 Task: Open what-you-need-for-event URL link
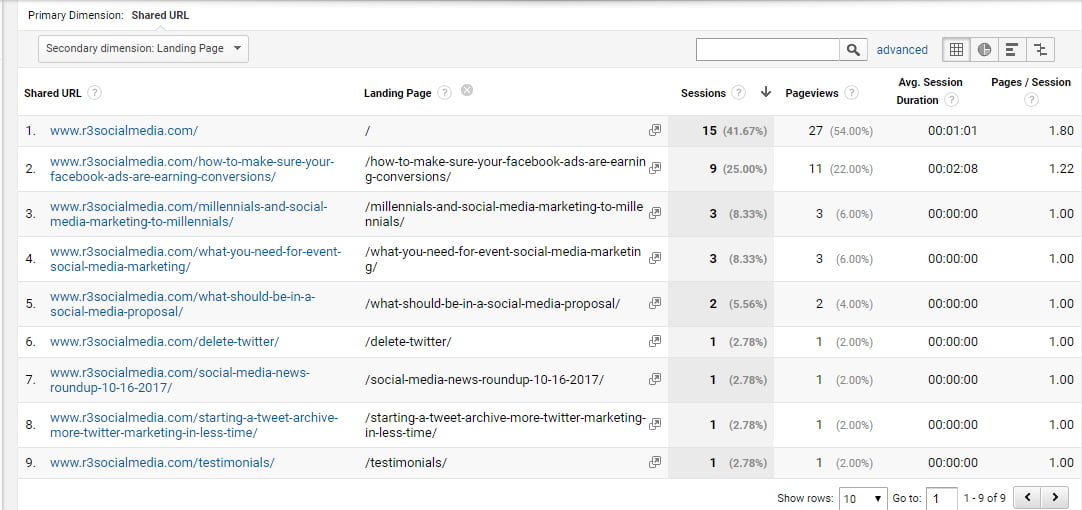click(x=195, y=259)
